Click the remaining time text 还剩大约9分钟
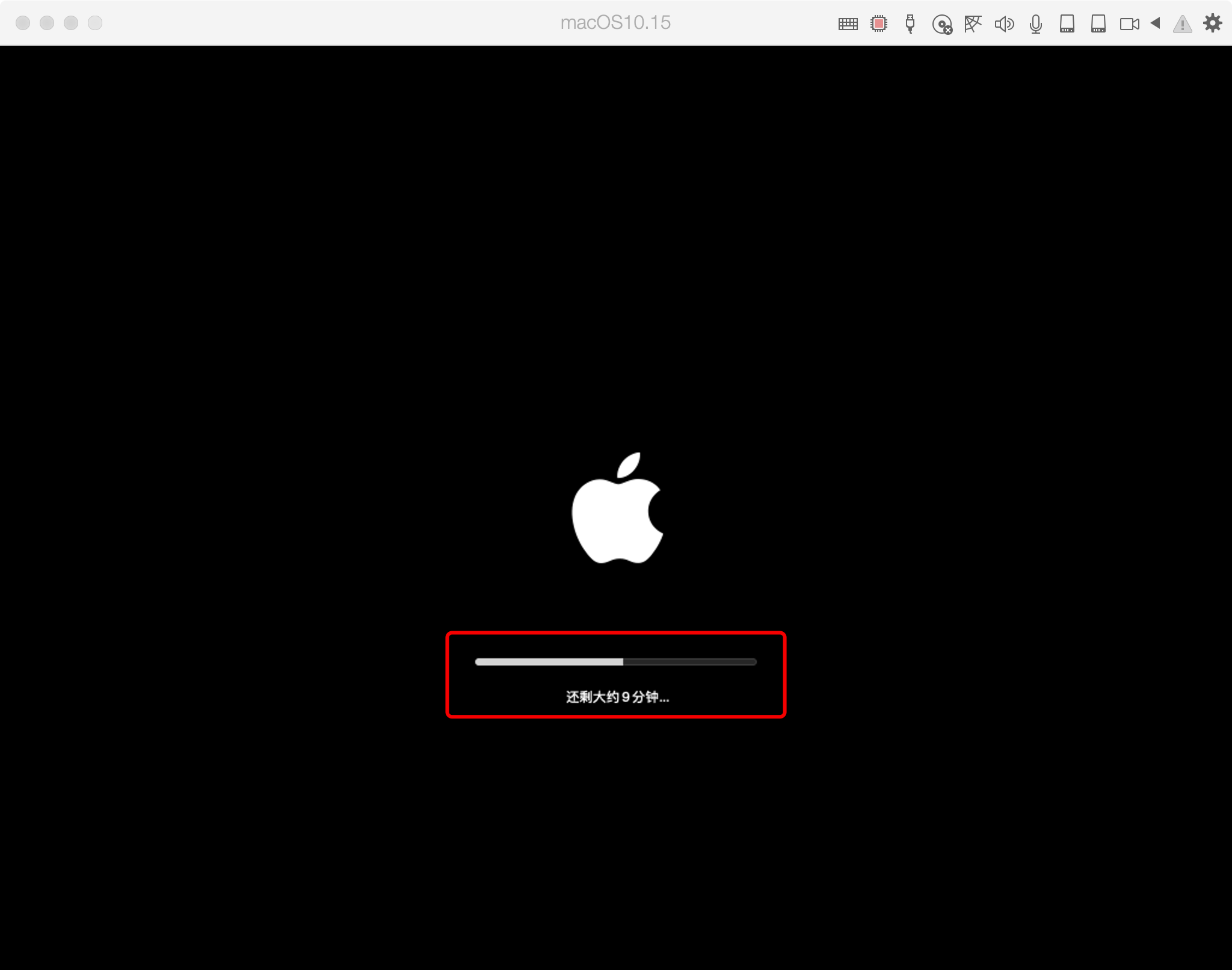 pos(617,697)
